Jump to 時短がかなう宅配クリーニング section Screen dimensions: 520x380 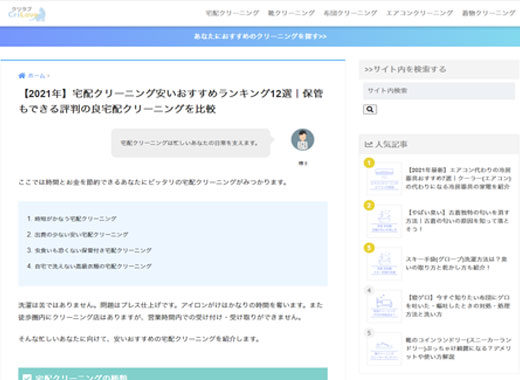[76, 219]
